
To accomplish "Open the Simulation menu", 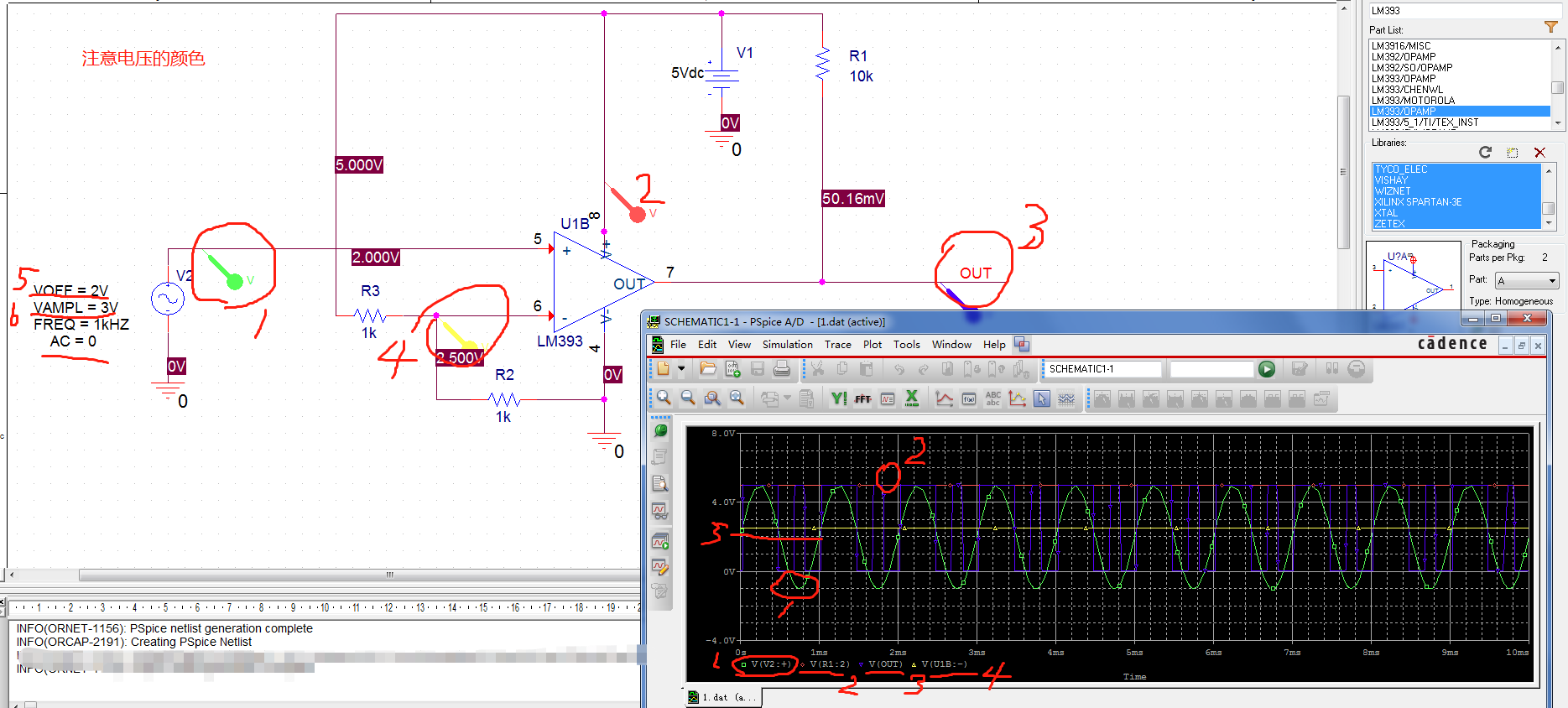I will click(787, 345).
